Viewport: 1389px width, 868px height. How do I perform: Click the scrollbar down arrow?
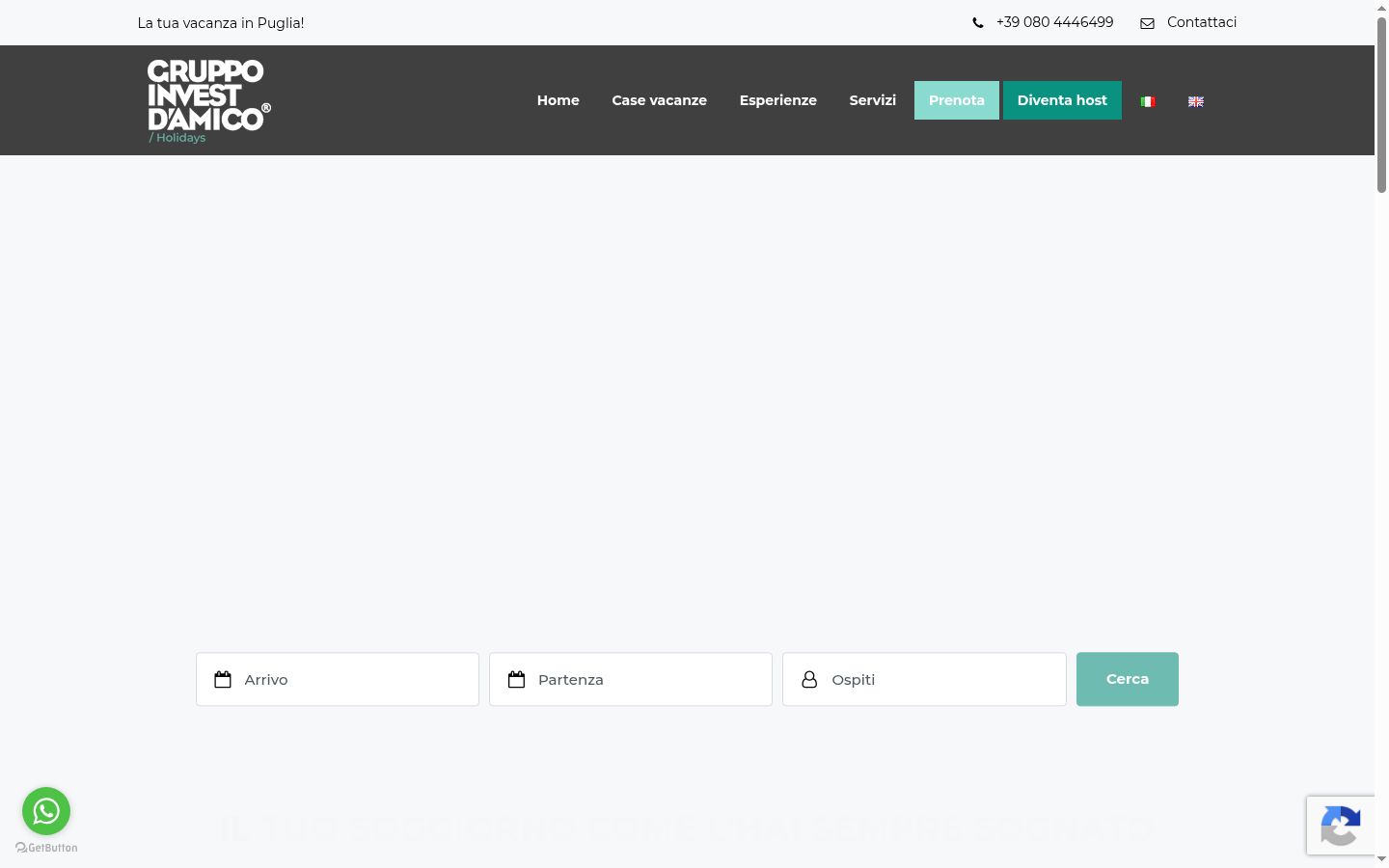(x=1381, y=859)
